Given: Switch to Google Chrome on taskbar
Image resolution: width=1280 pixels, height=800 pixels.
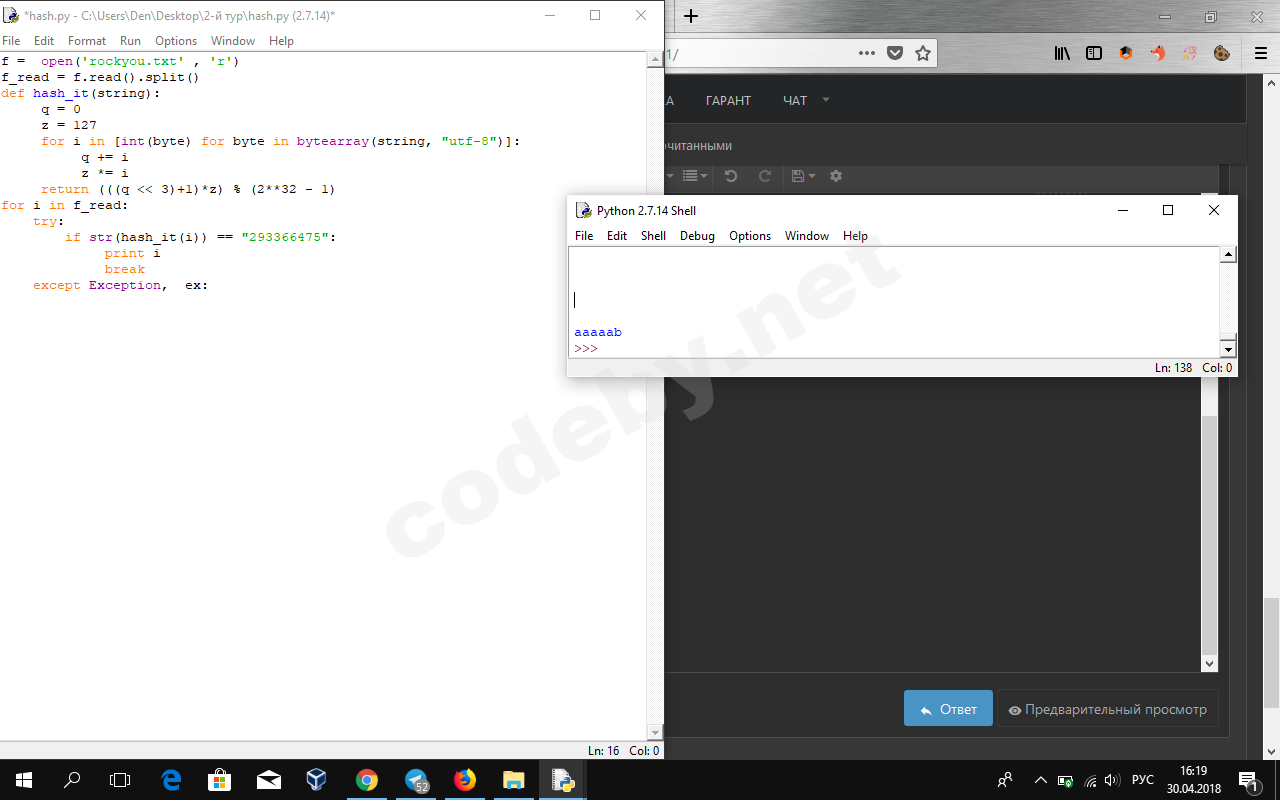Looking at the screenshot, I should (x=366, y=780).
